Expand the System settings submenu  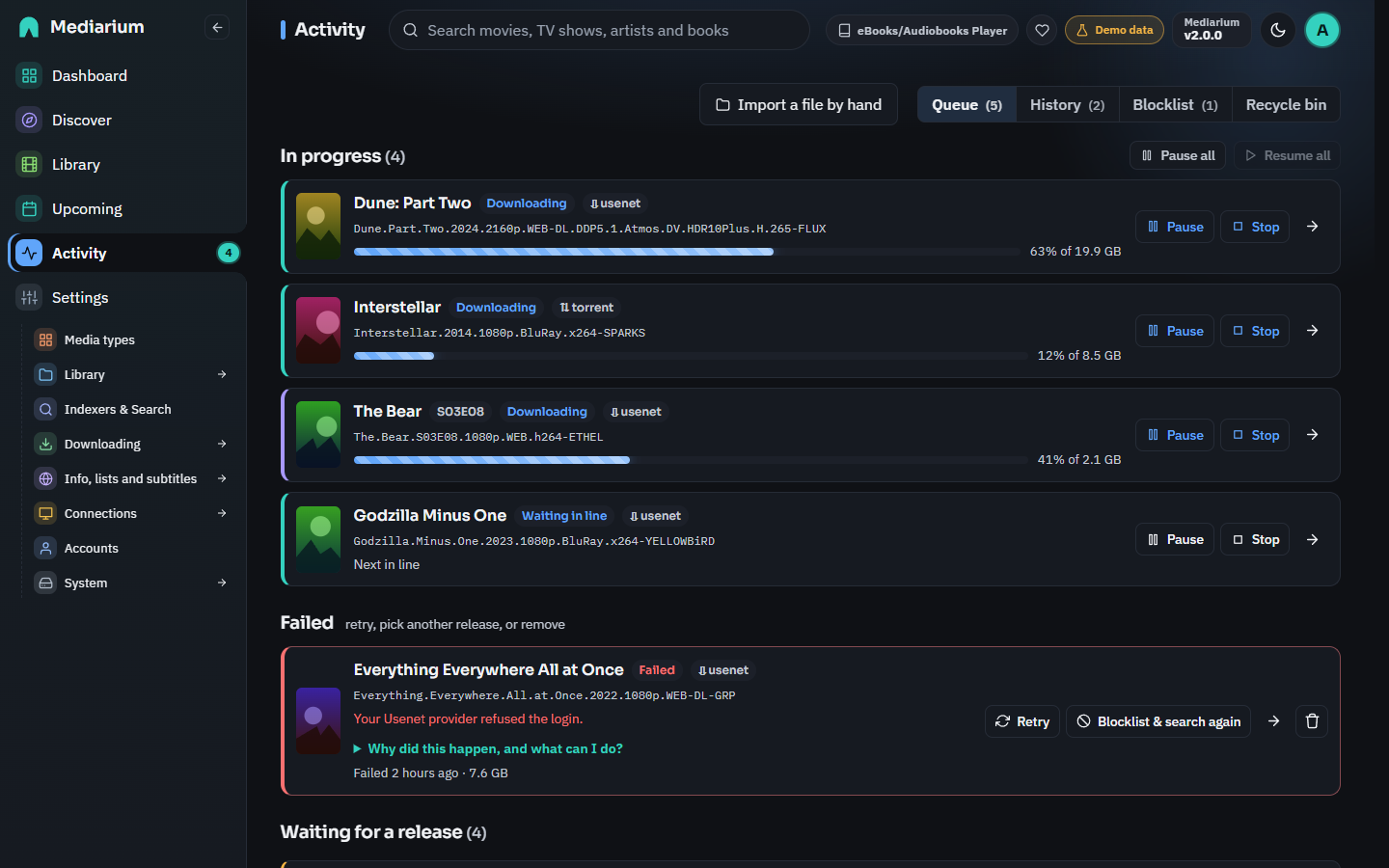222,583
